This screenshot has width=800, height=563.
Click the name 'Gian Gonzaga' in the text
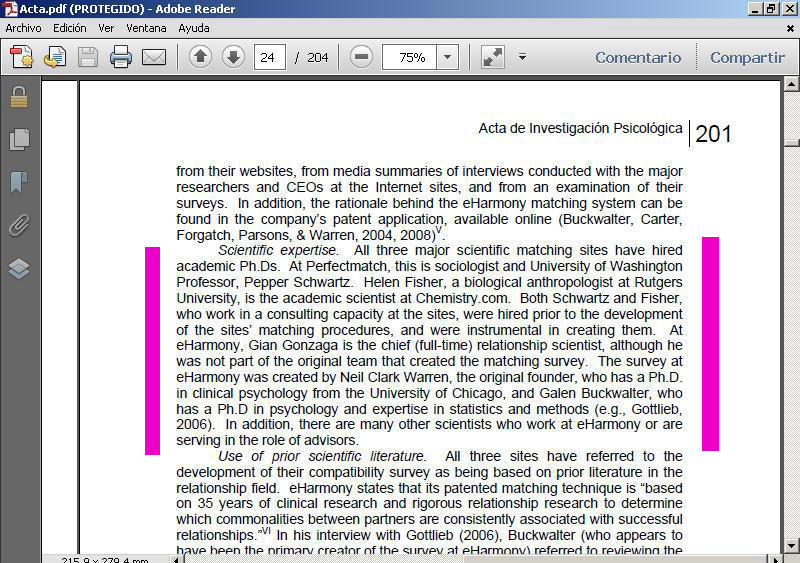click(293, 346)
